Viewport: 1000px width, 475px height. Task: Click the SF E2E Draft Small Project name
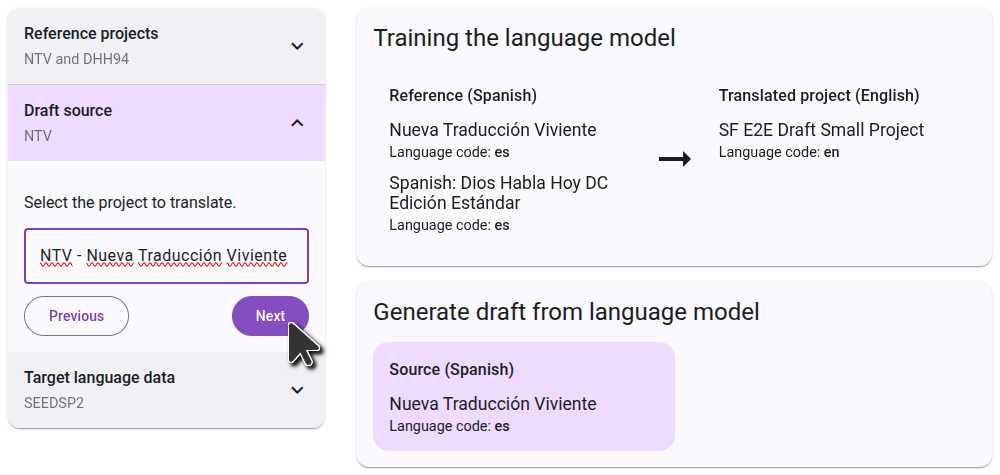point(821,130)
